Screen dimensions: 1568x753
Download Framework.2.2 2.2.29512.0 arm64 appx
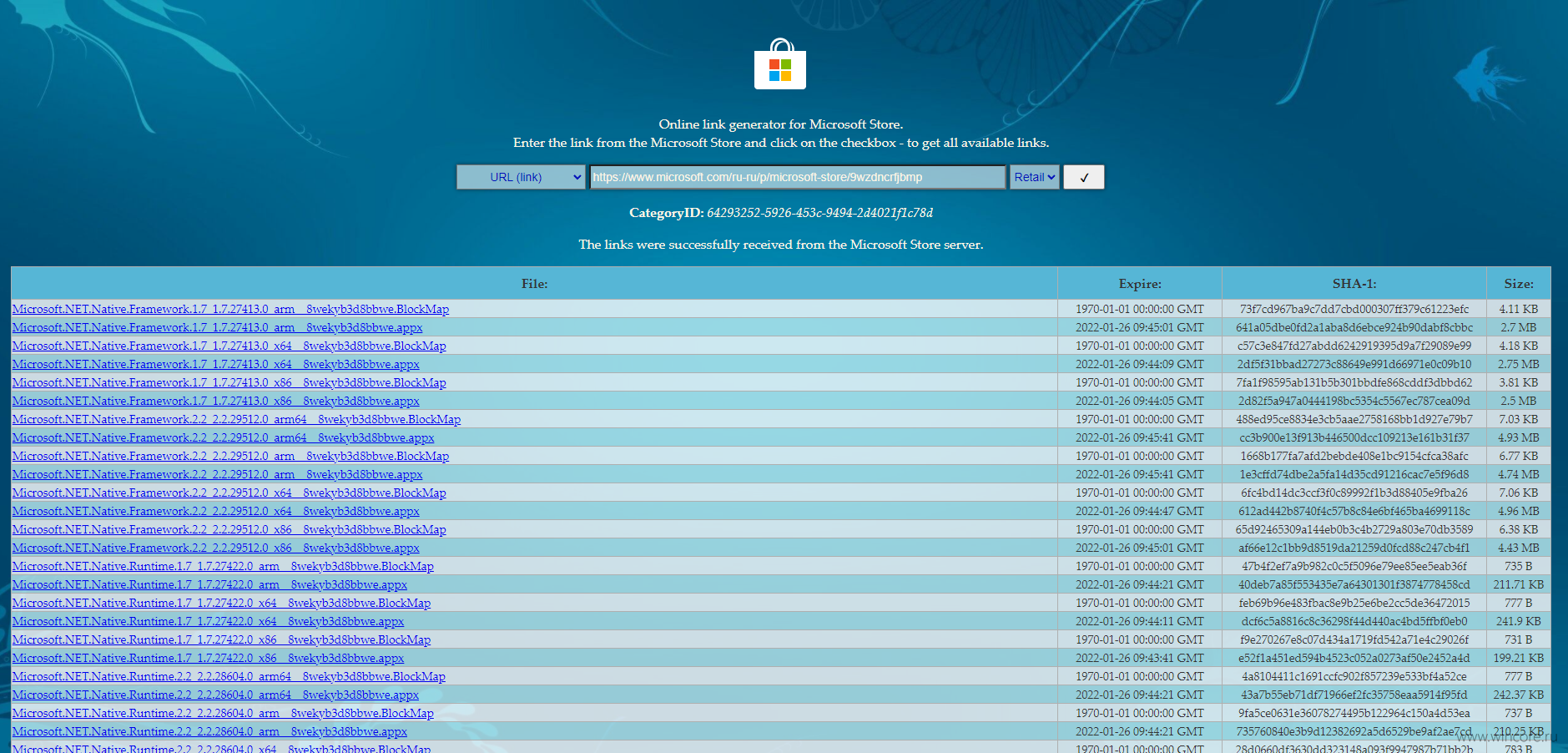tap(223, 437)
